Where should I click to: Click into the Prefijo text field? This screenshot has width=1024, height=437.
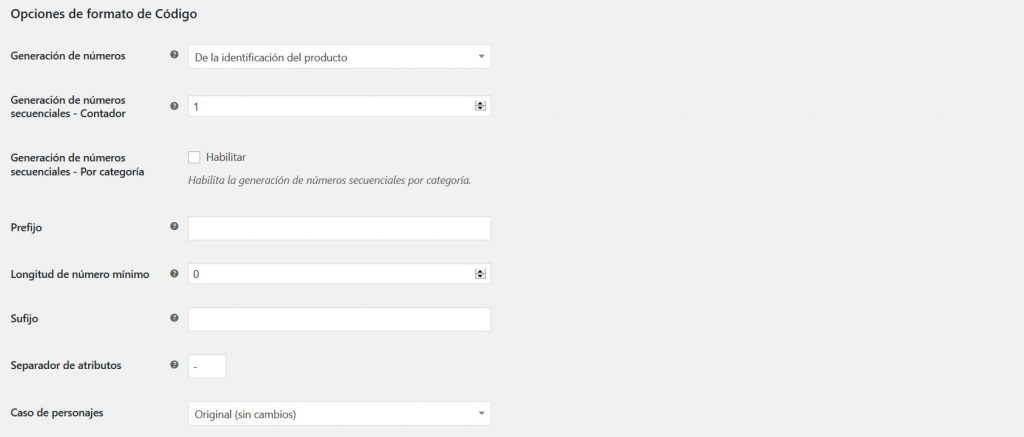coord(339,228)
